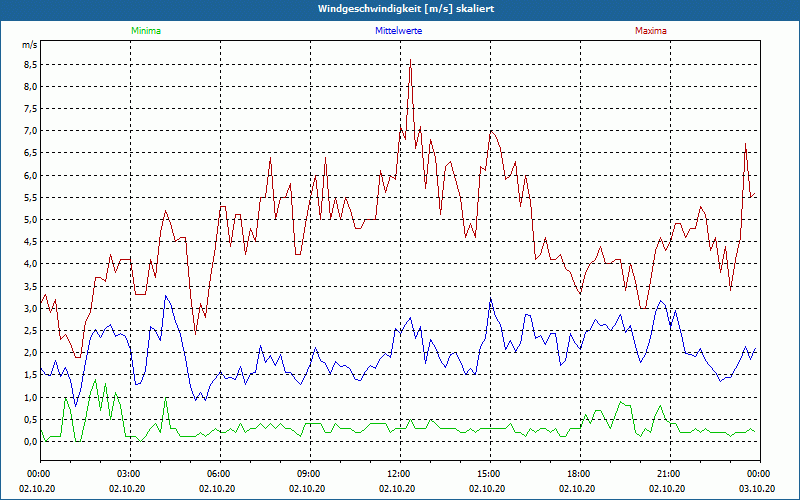Click the Maxima legend label
This screenshot has width=800, height=500.
tap(651, 31)
